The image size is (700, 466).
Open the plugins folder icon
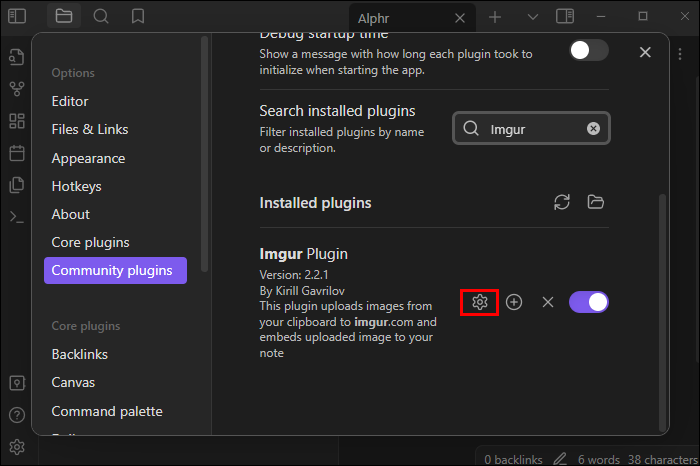pyautogui.click(x=596, y=202)
